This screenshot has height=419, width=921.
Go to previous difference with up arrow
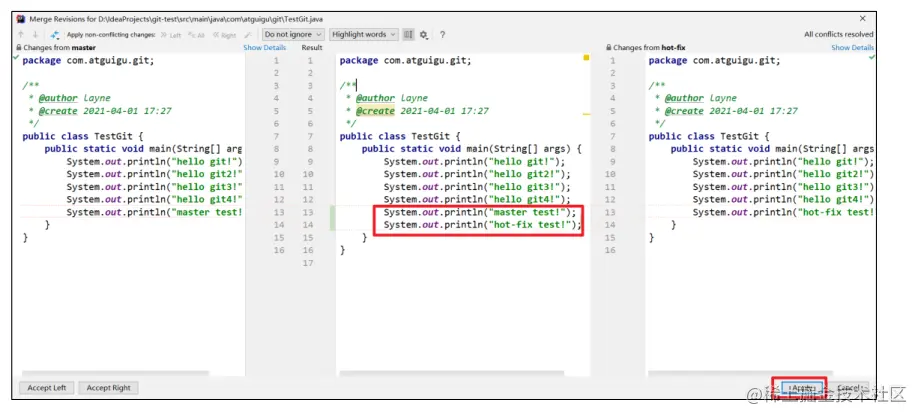[x=21, y=35]
